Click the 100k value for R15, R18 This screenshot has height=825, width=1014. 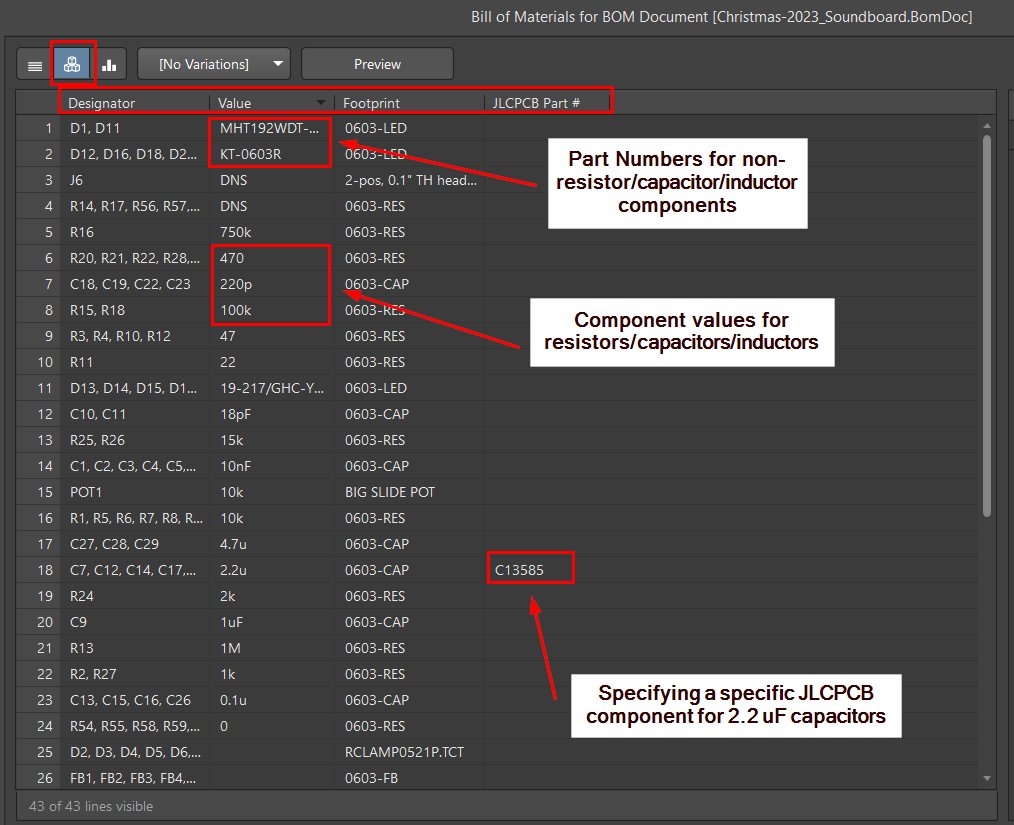click(x=272, y=310)
